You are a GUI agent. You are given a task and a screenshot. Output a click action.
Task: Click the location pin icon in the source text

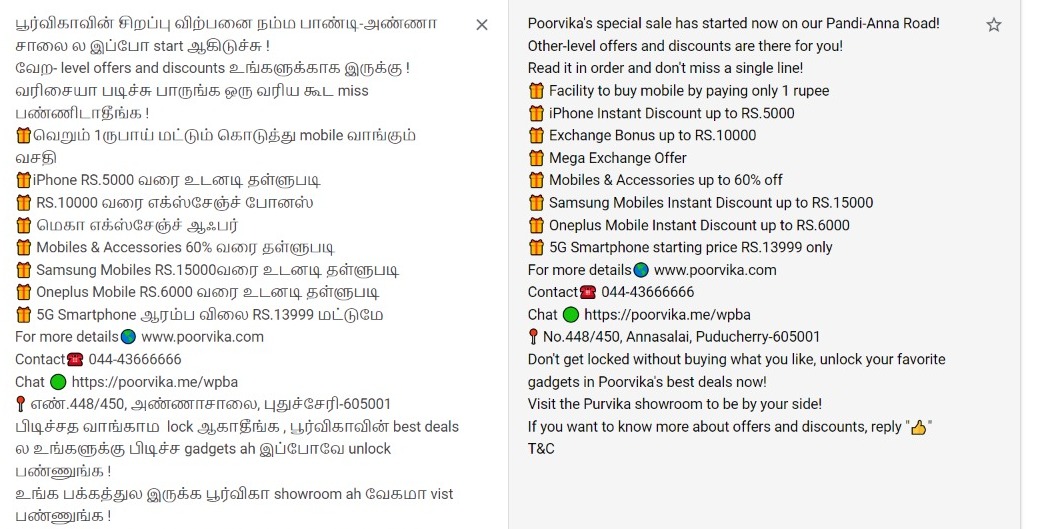[x=20, y=404]
